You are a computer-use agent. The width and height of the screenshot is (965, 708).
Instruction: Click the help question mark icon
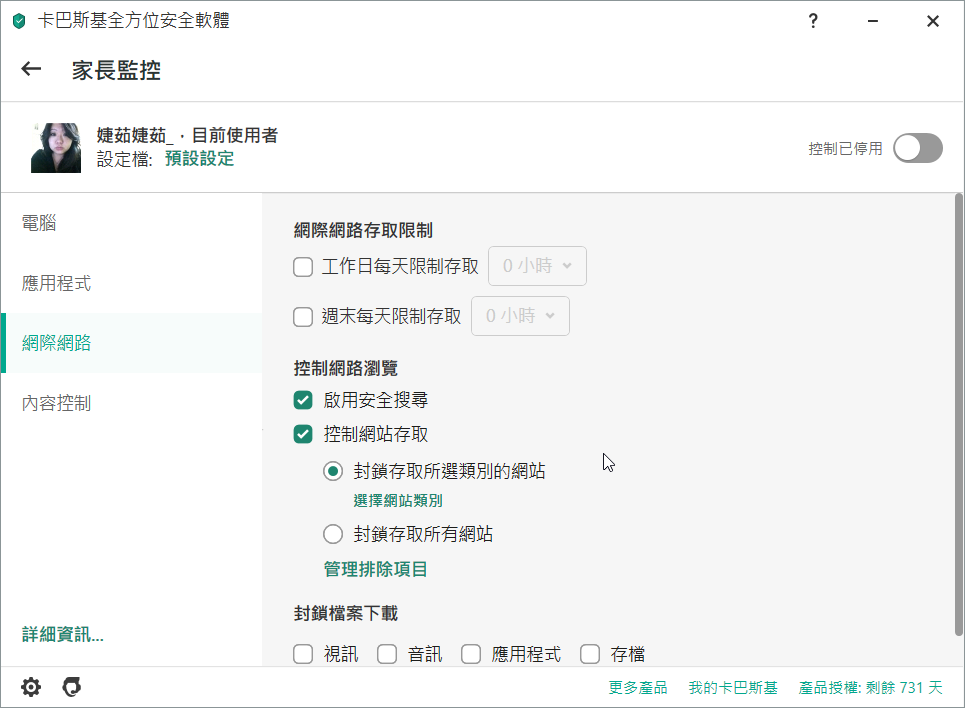815,21
